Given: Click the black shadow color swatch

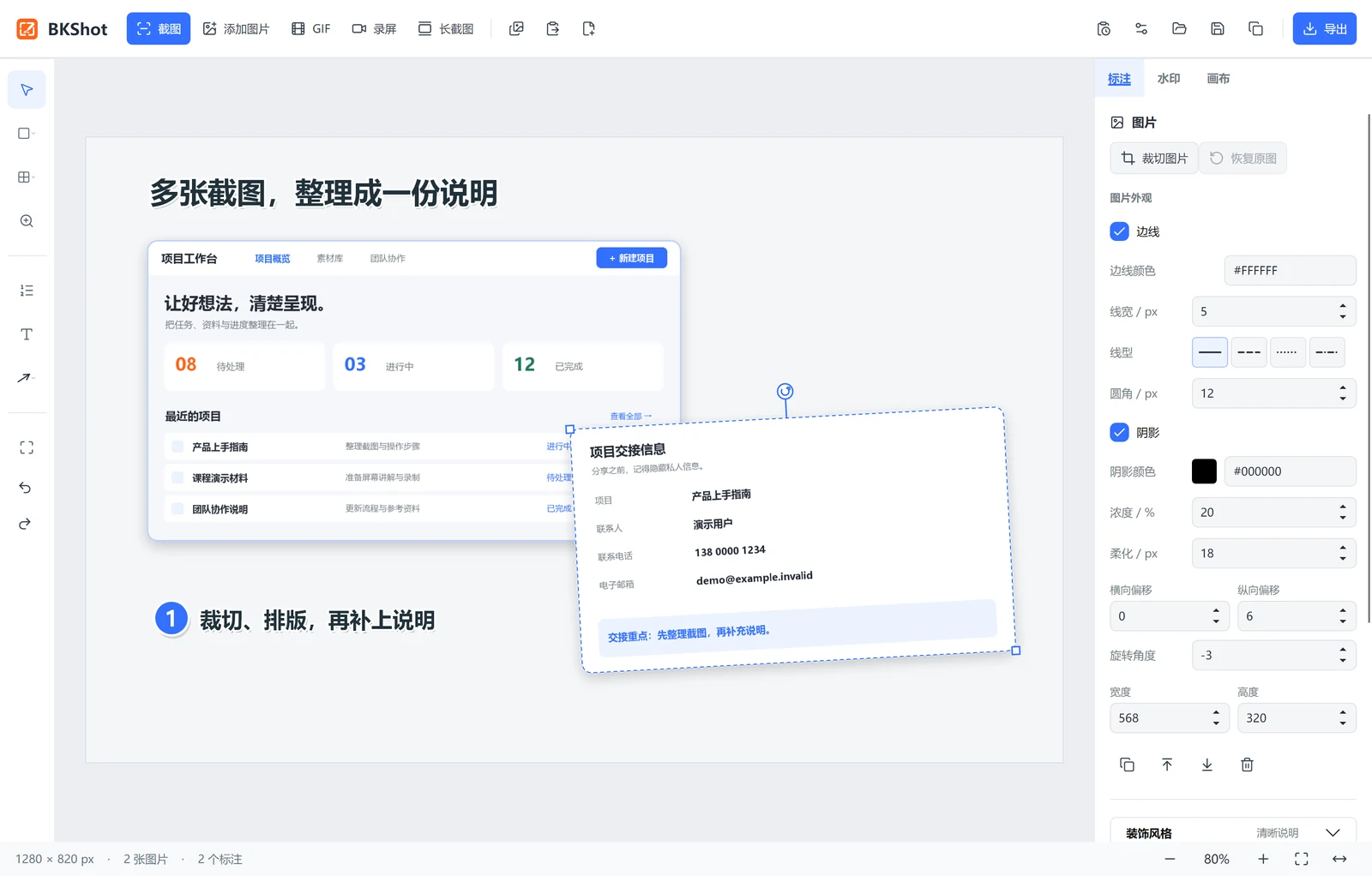Looking at the screenshot, I should [x=1204, y=471].
